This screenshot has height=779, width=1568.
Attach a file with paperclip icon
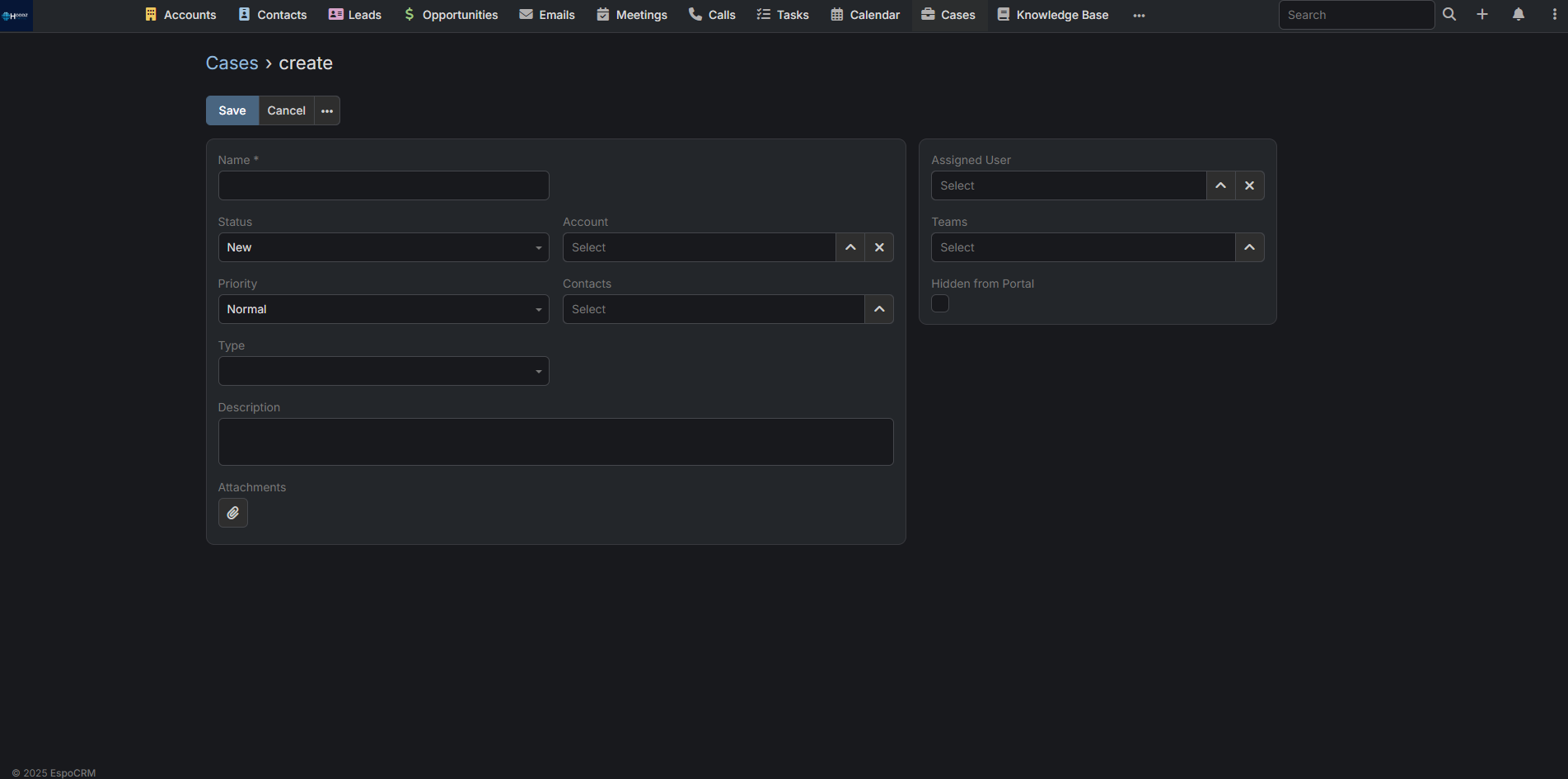233,513
